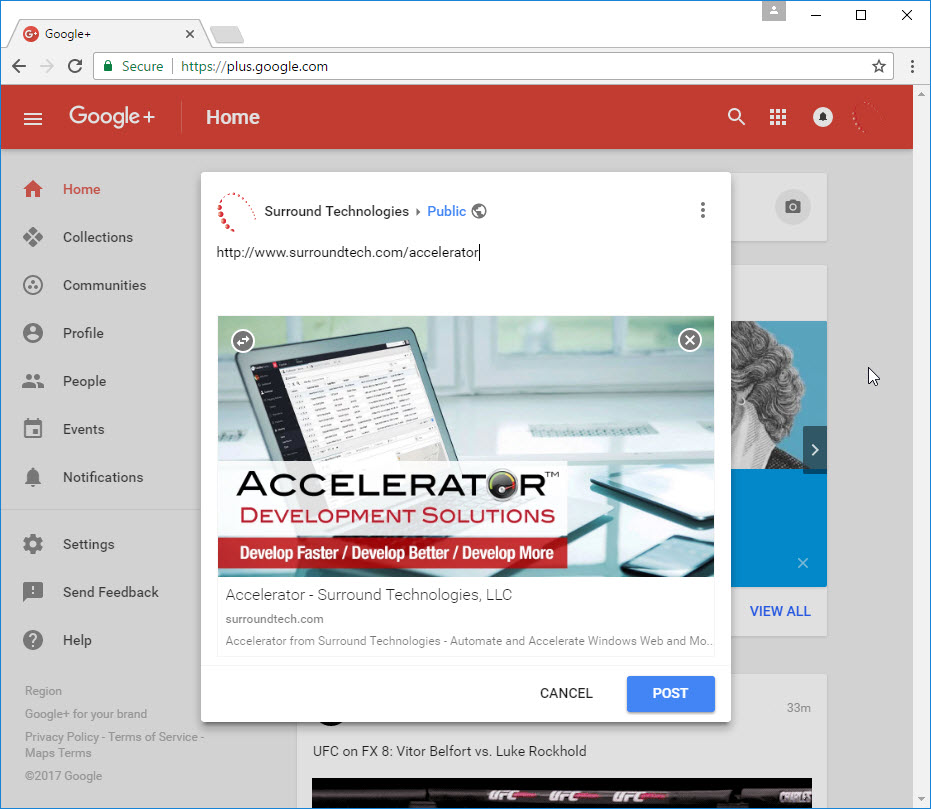The height and width of the screenshot is (809, 931).
Task: Open a new browser tab
Action: 227,34
